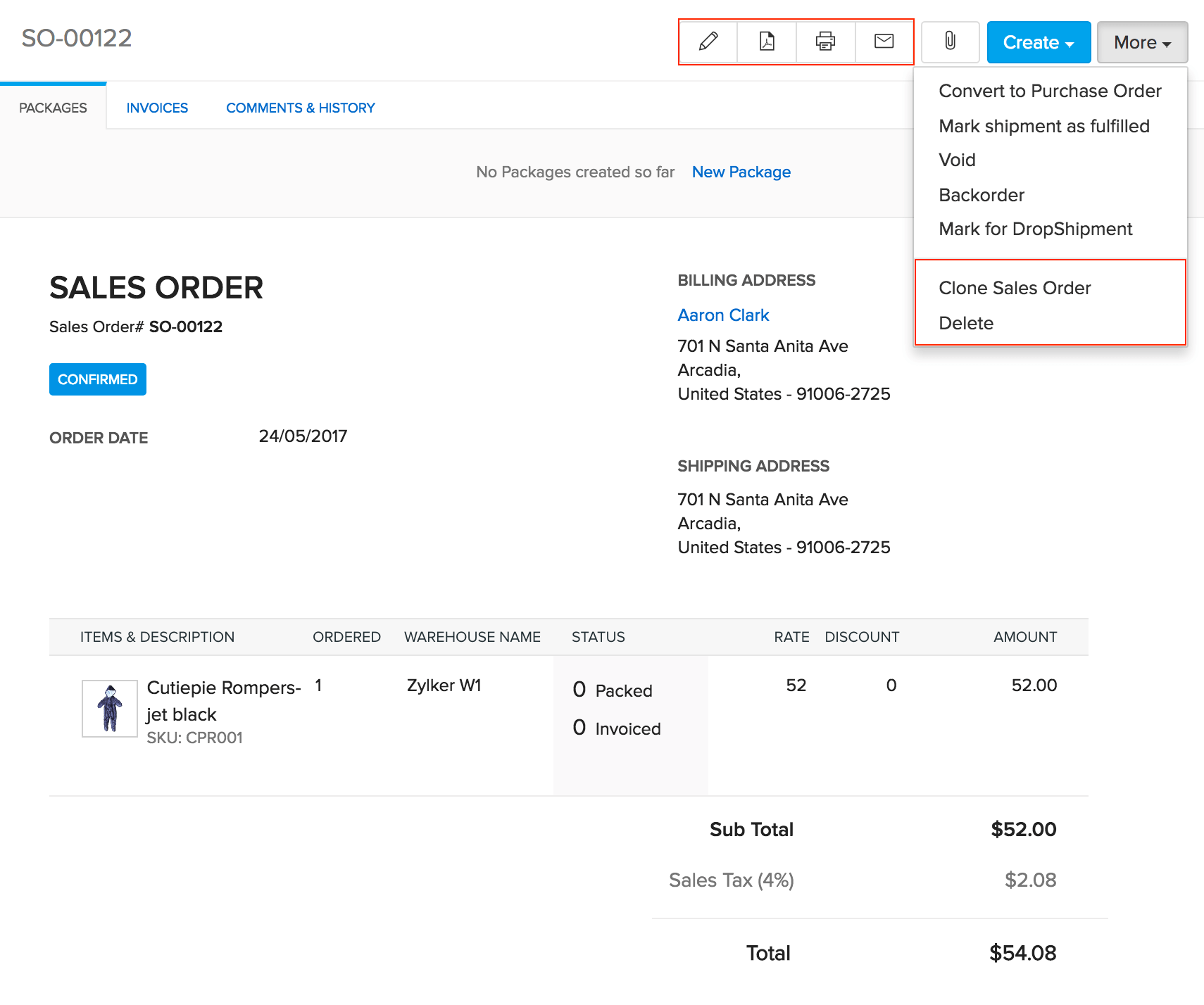Select the Packages tab
The image size is (1204, 1005).
53,107
